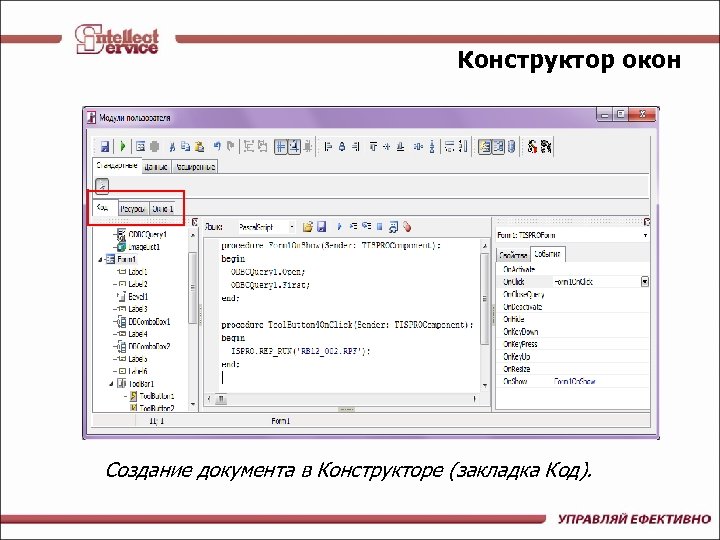
Task: Select ToolButton1 in the component tree
Action: [157, 396]
